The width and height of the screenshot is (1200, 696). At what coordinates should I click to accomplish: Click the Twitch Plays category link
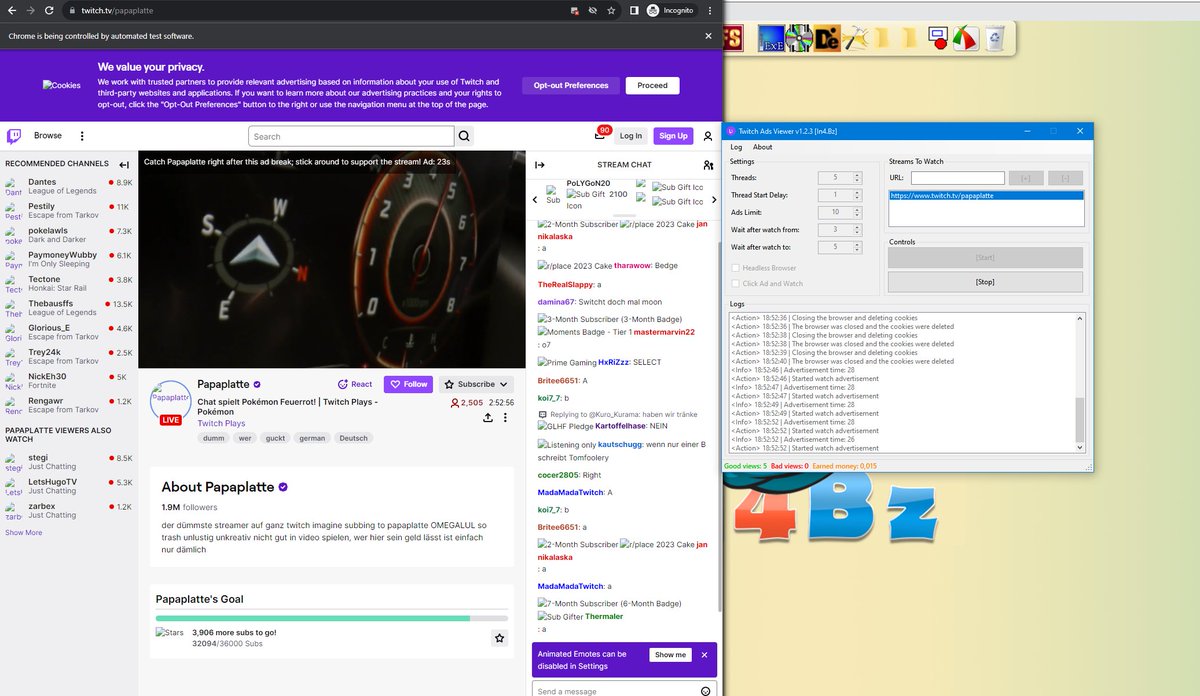pyautogui.click(x=221, y=423)
